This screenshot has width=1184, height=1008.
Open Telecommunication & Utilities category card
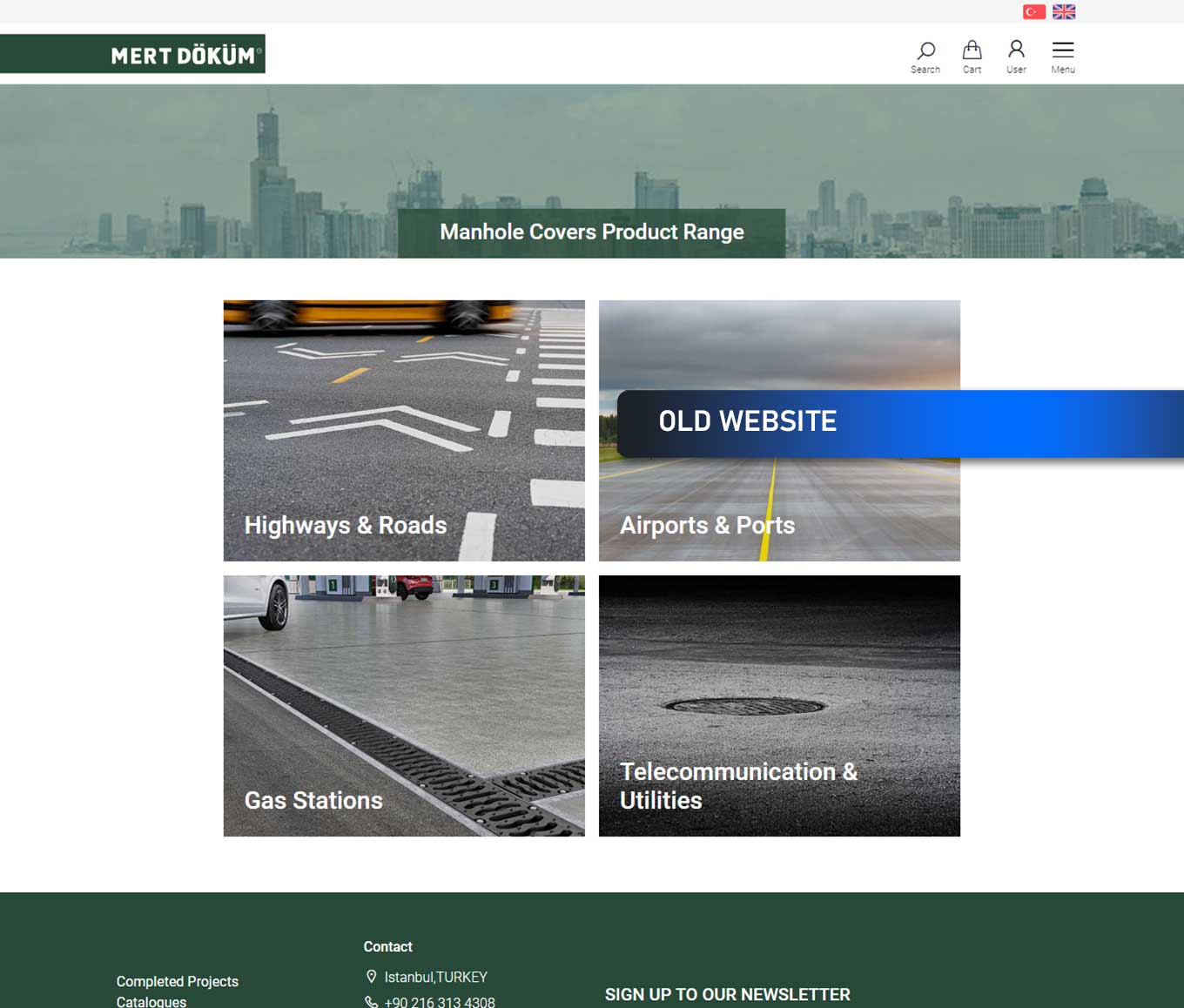pos(779,706)
